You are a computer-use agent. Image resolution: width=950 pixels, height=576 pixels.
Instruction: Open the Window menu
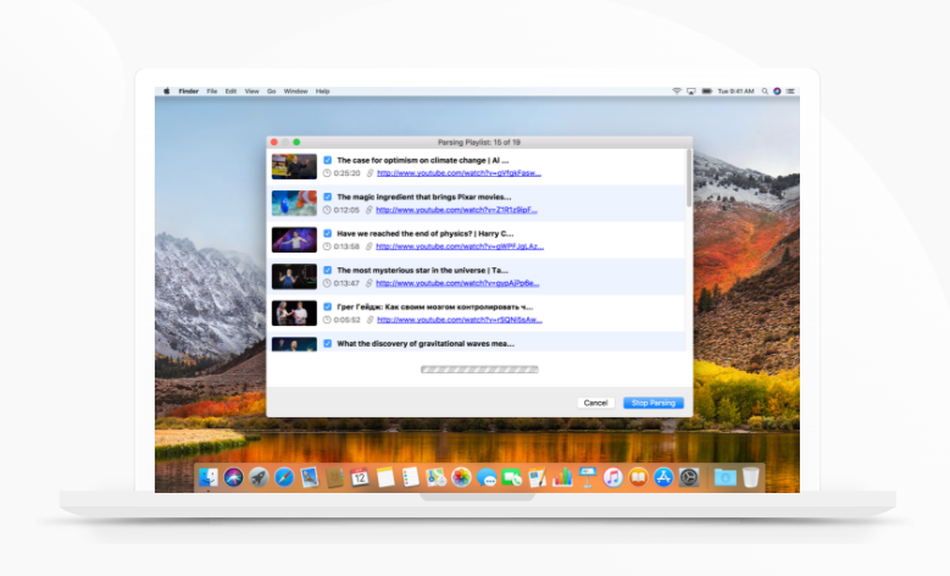pyautogui.click(x=296, y=91)
